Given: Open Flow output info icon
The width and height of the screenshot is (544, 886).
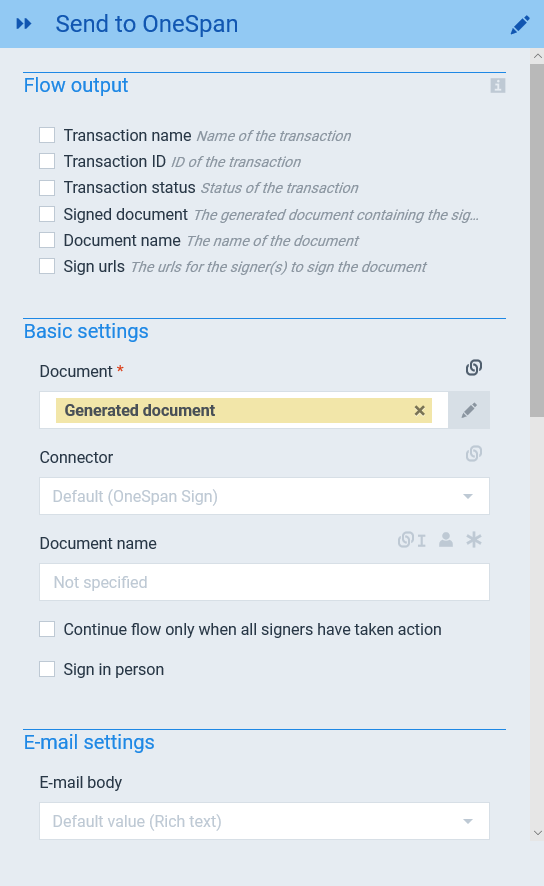Looking at the screenshot, I should pos(498,86).
